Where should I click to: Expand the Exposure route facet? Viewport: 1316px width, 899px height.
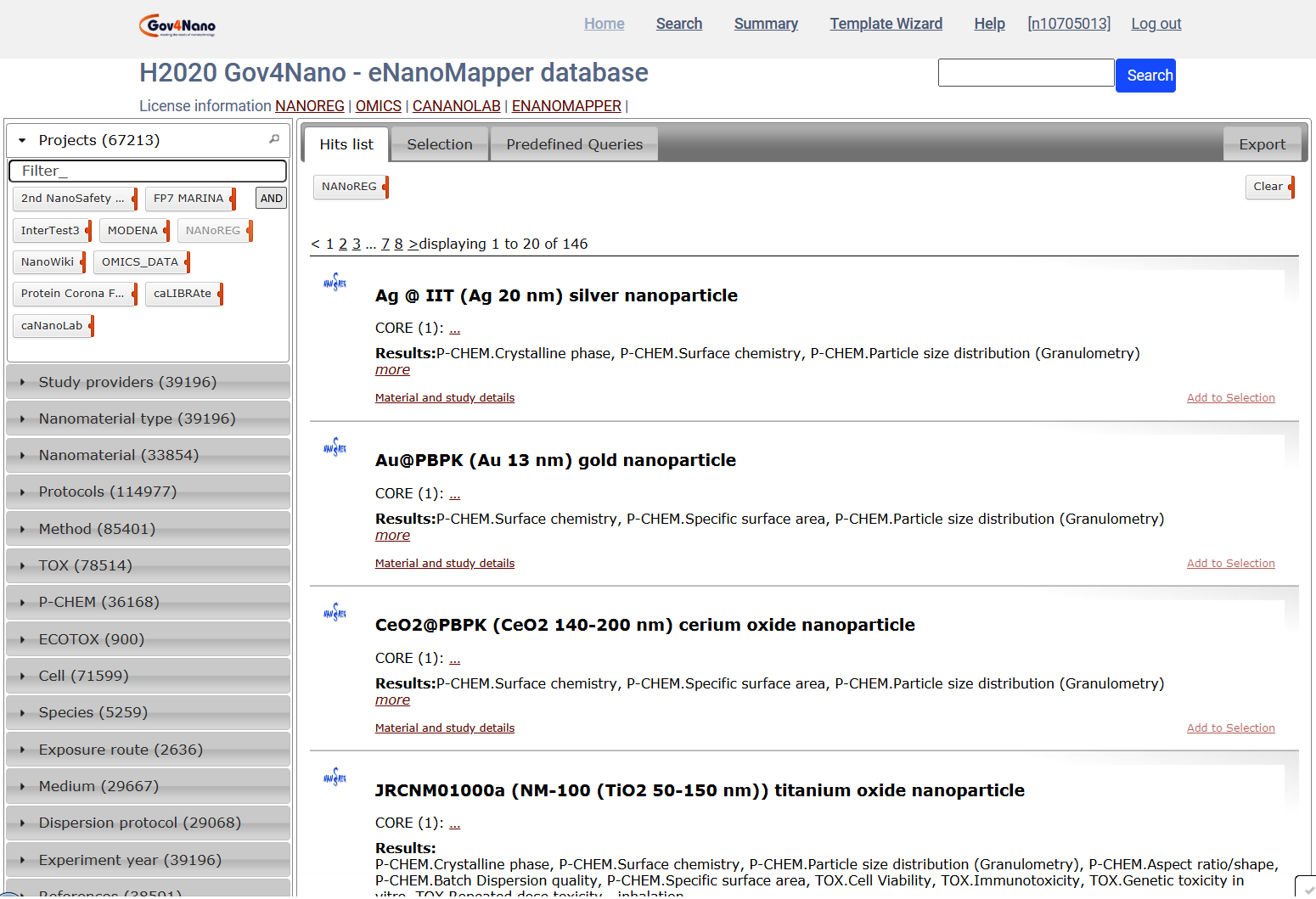point(121,750)
